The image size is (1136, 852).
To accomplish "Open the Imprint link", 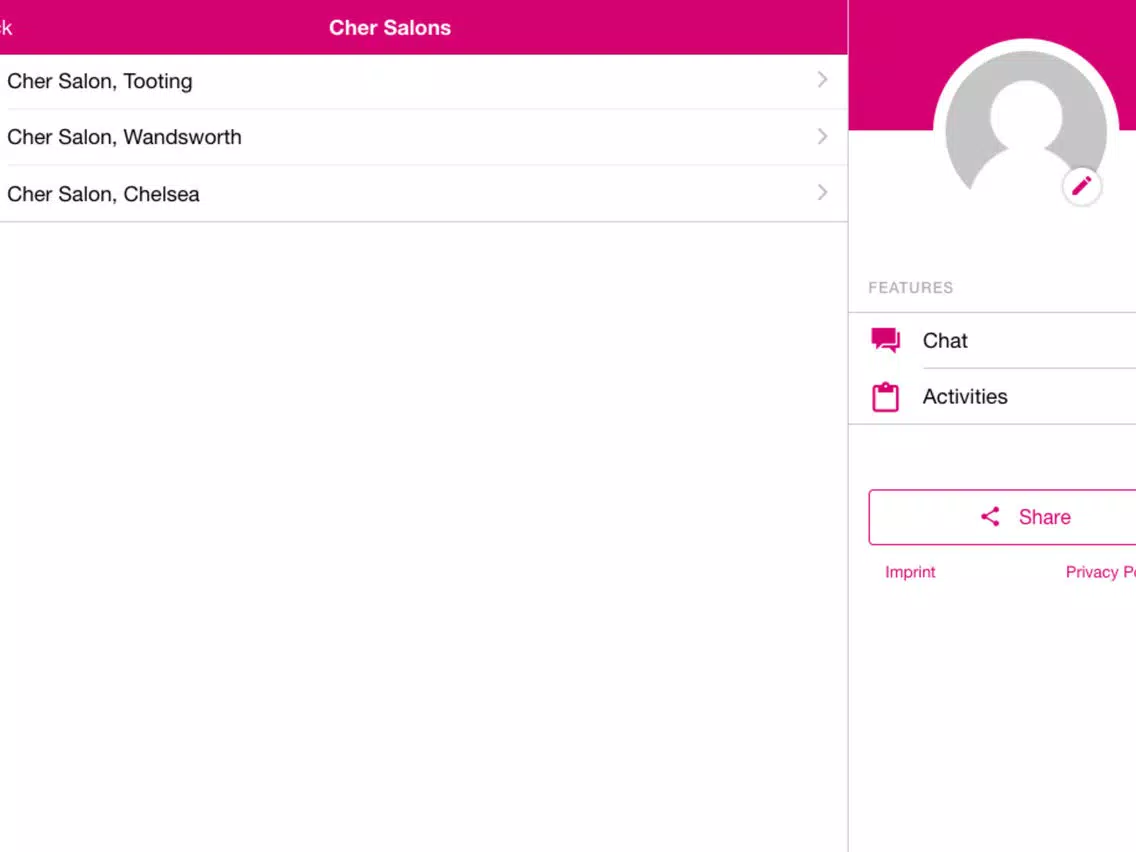I will coord(910,572).
